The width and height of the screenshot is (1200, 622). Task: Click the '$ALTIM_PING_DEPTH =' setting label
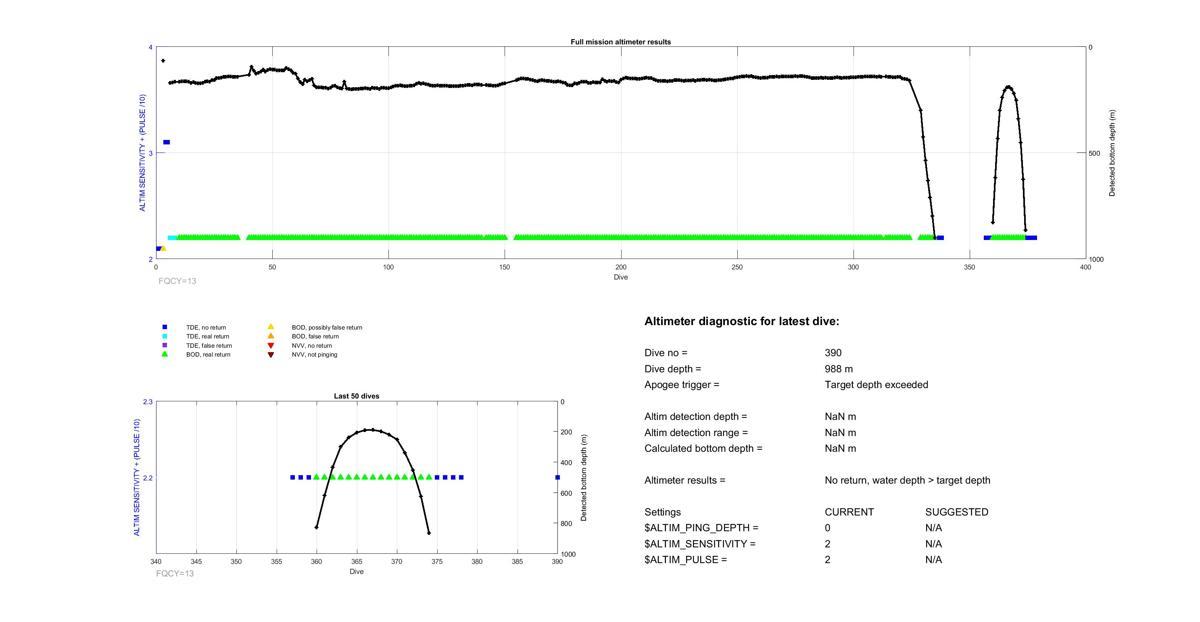click(701, 528)
